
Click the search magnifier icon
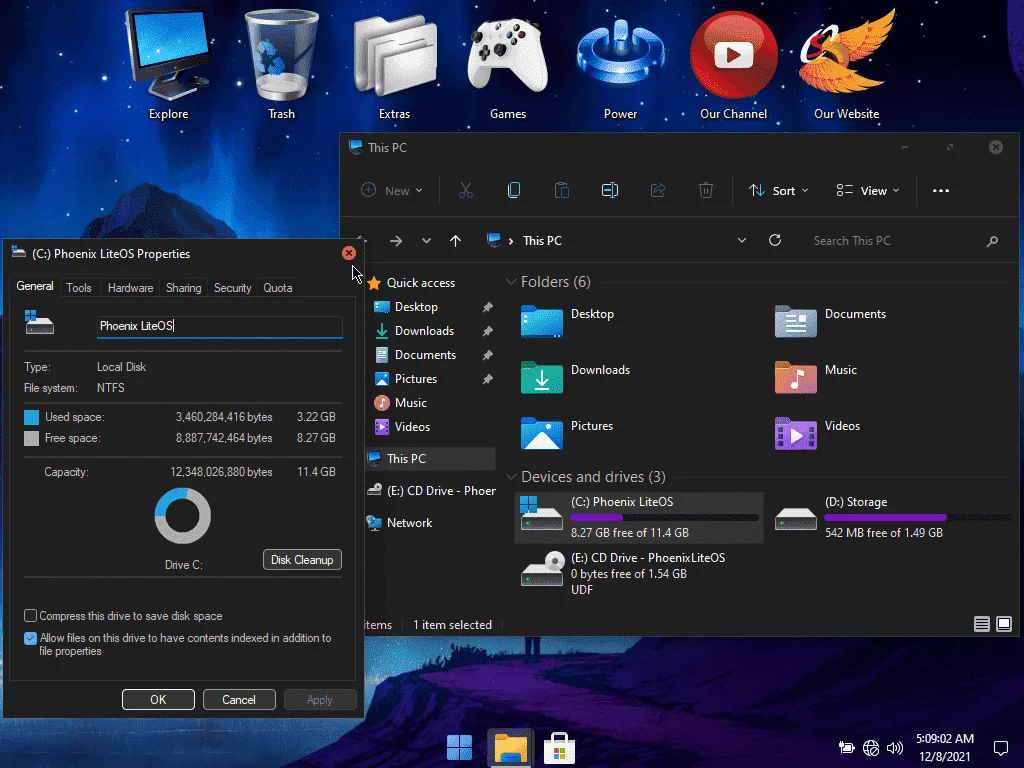[992, 241]
